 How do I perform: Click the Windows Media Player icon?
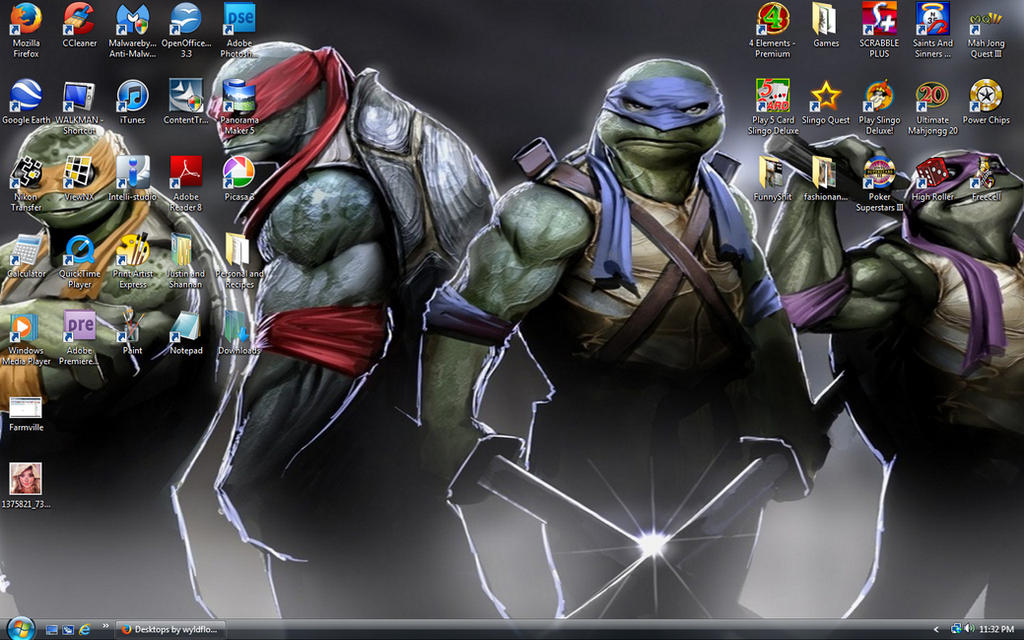26,327
